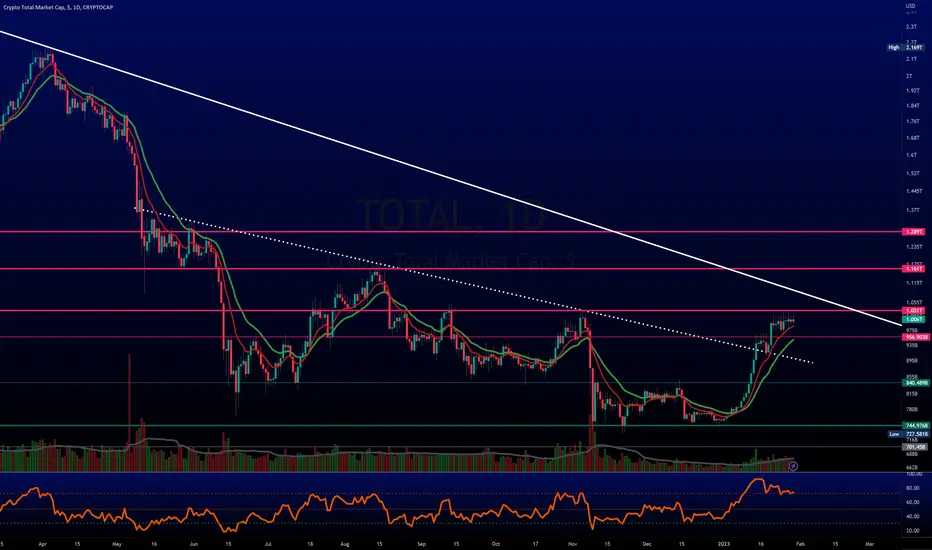Click the 'Jul' label on the time axis
This screenshot has width=932, height=550.
[x=268, y=544]
